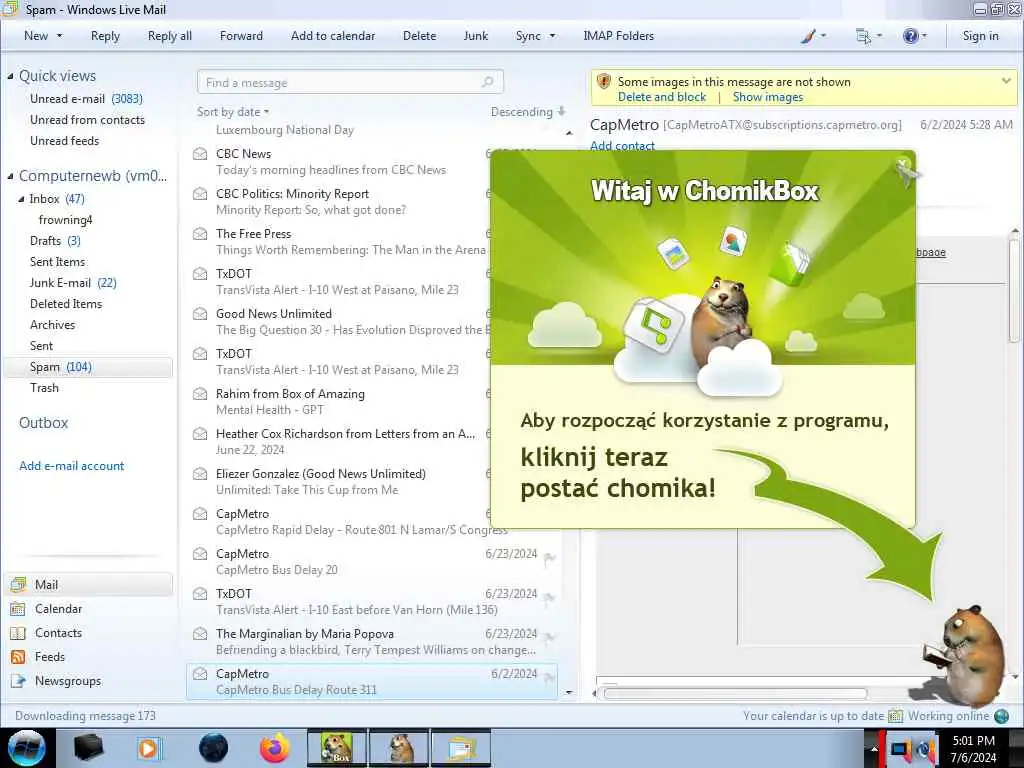1024x768 pixels.
Task: Click the Windows Start orb
Action: [27, 748]
